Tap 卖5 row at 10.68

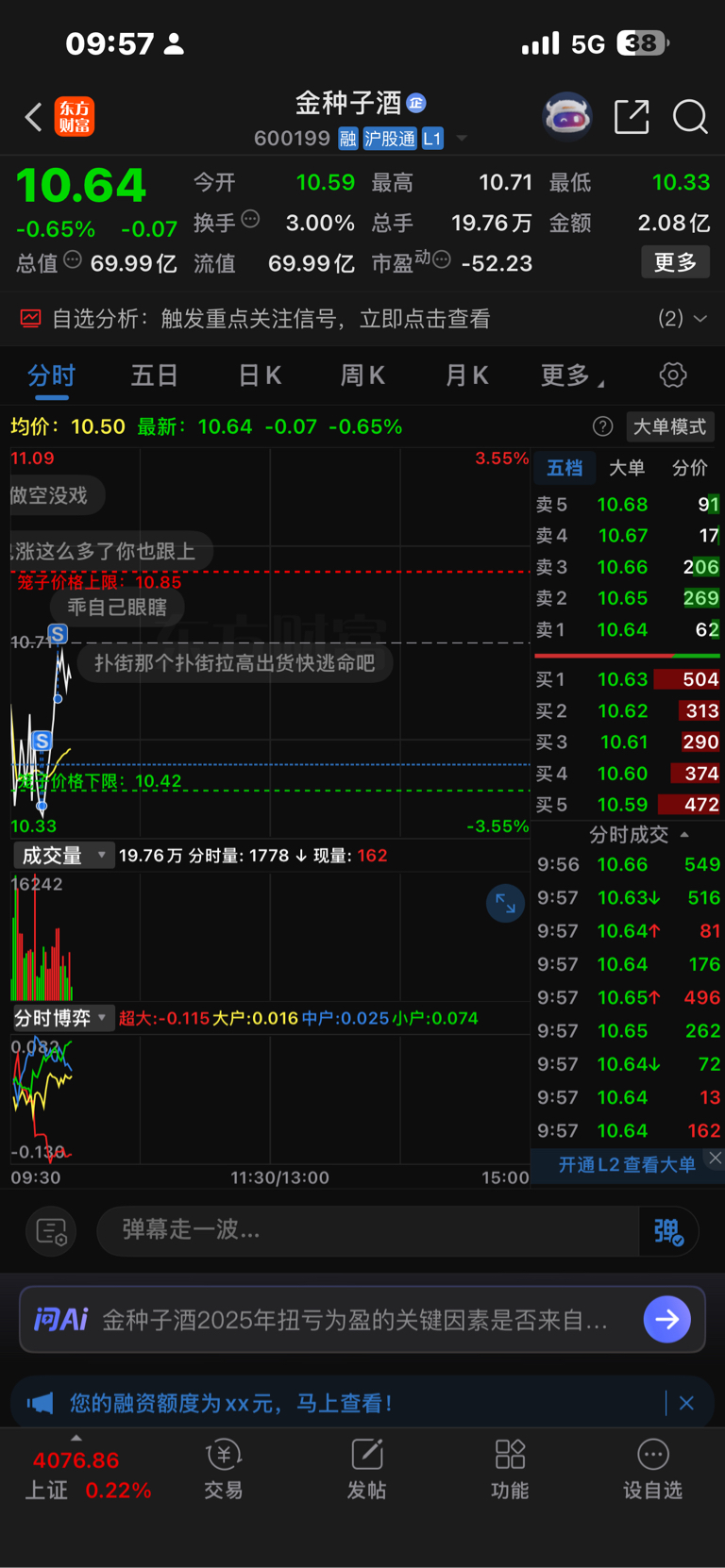click(628, 505)
